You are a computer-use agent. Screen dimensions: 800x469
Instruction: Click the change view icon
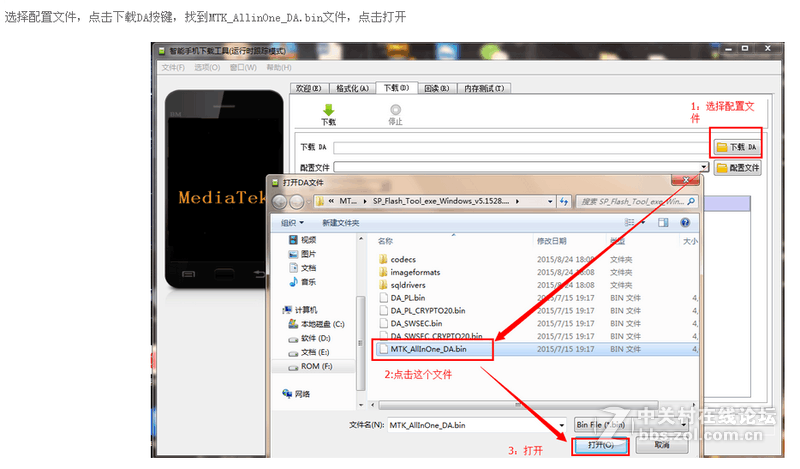(630, 223)
